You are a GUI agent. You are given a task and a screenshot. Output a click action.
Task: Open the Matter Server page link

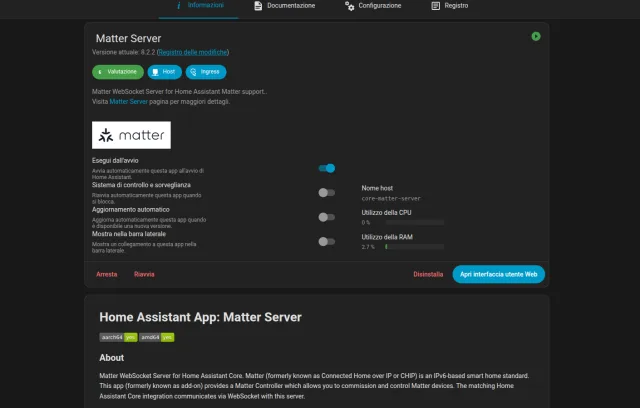pyautogui.click(x=128, y=102)
